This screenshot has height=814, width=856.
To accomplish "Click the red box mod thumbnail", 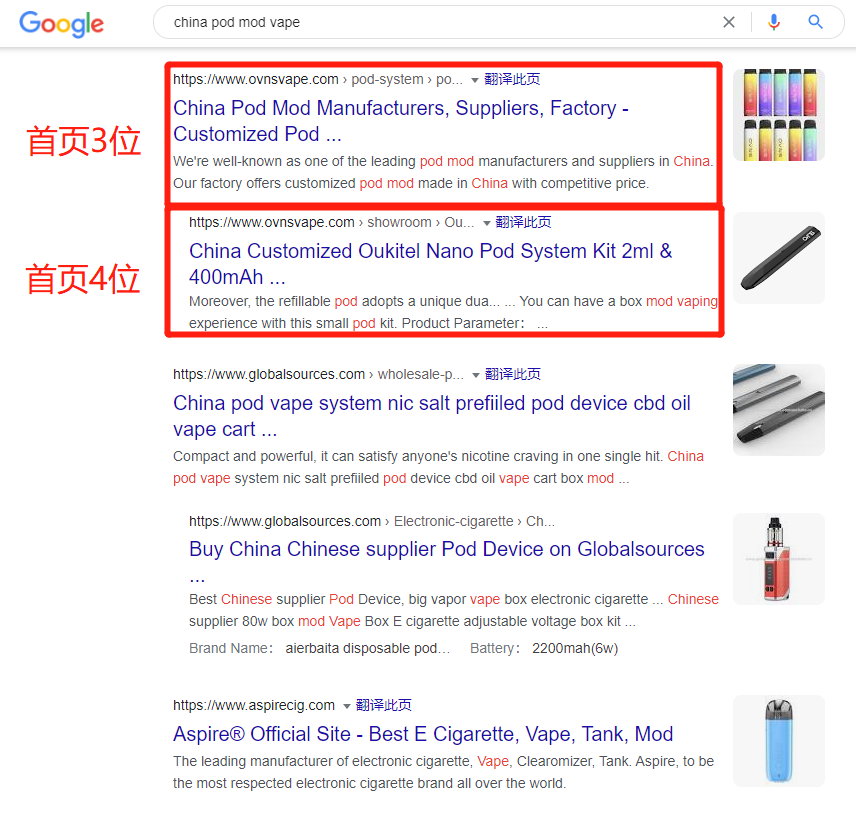I will [779, 558].
